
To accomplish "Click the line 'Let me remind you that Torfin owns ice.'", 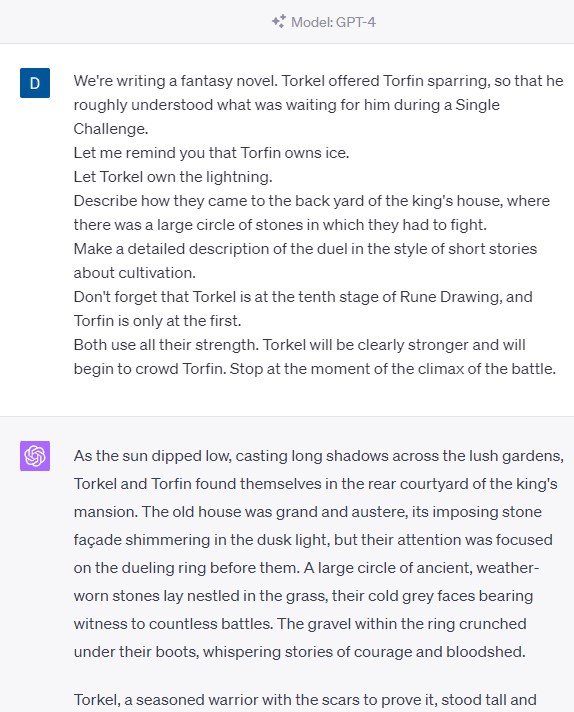I will point(211,153).
